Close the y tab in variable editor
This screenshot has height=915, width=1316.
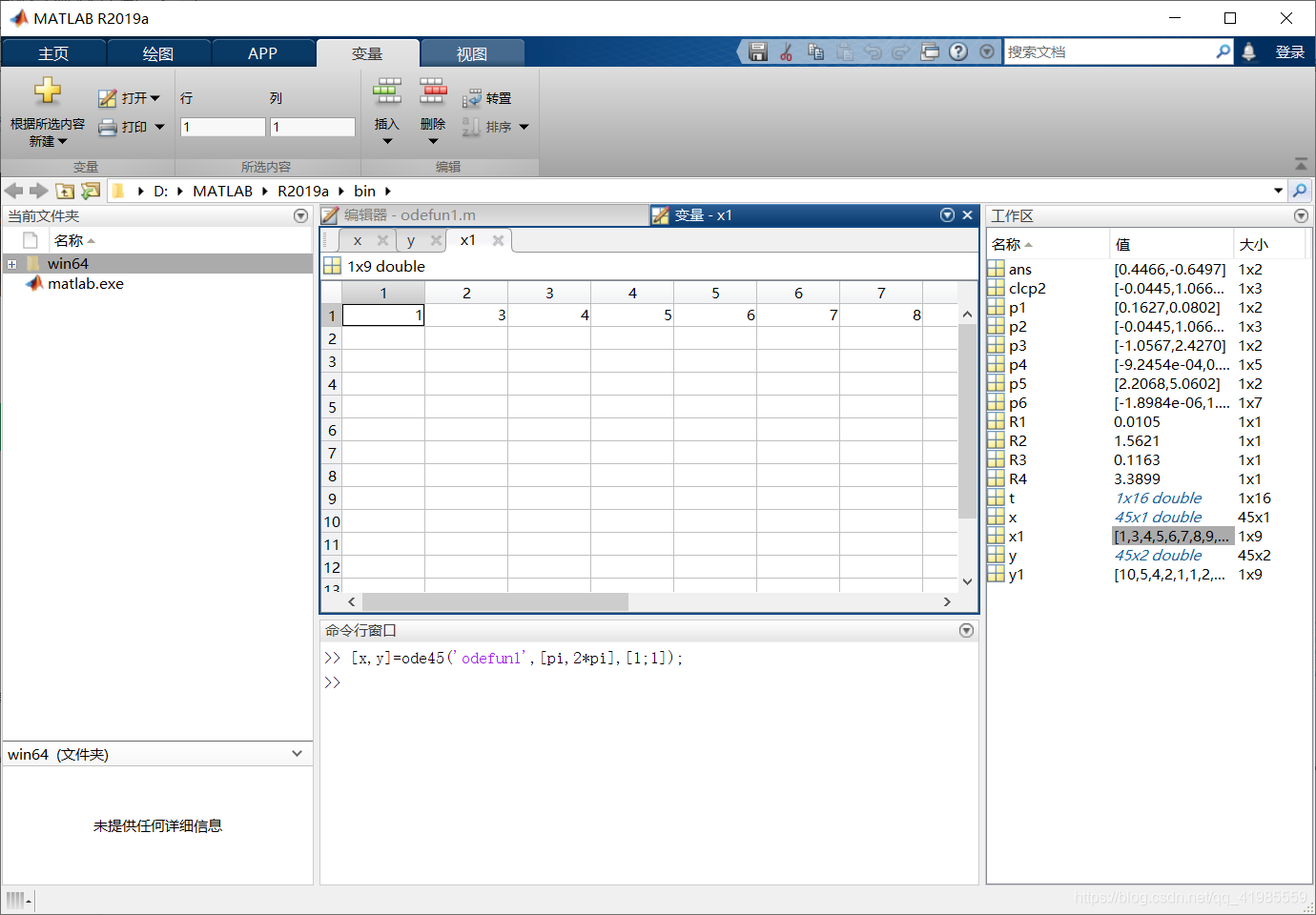click(x=436, y=240)
